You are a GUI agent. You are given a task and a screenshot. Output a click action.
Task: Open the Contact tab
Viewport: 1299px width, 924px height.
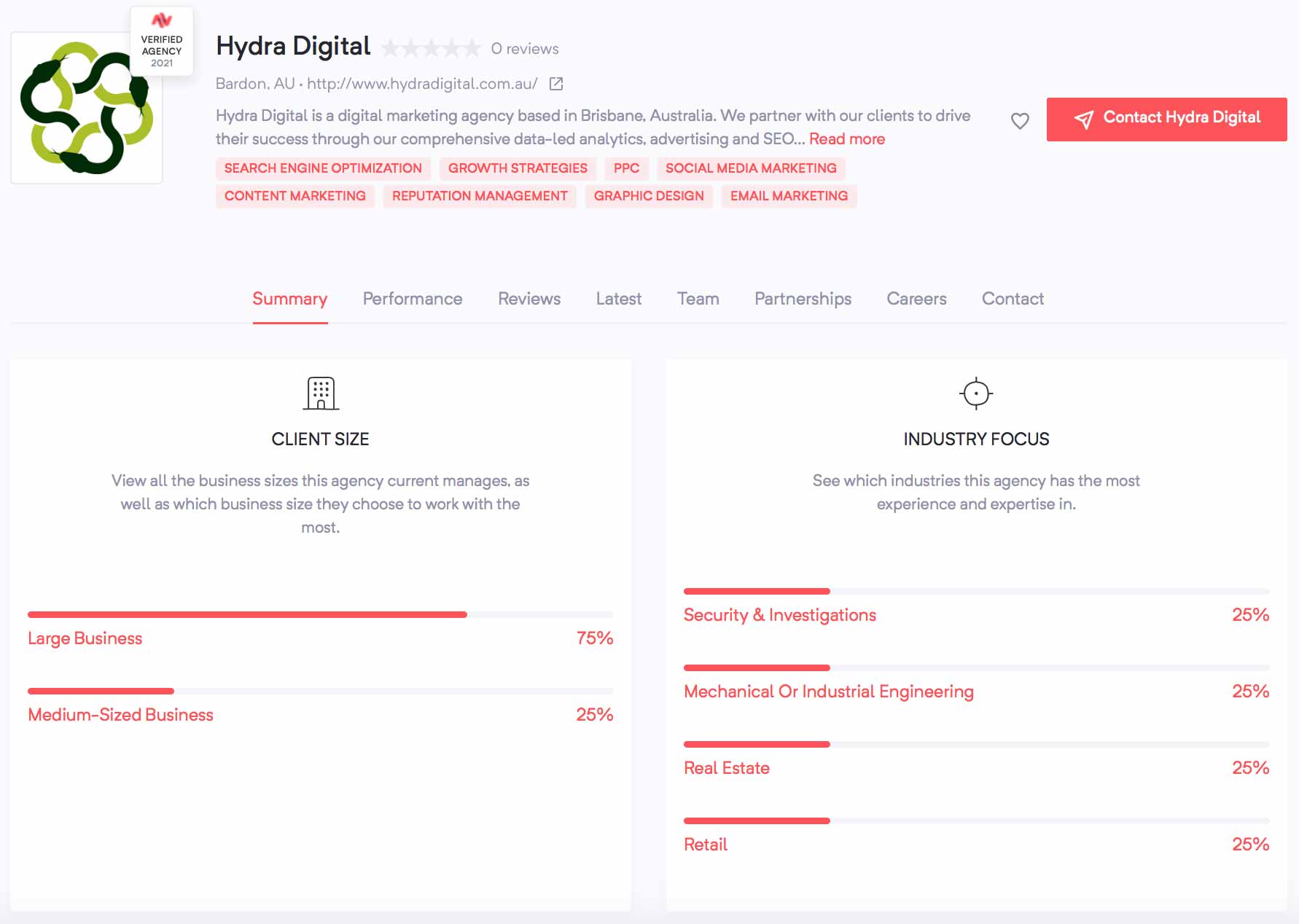pos(1013,299)
